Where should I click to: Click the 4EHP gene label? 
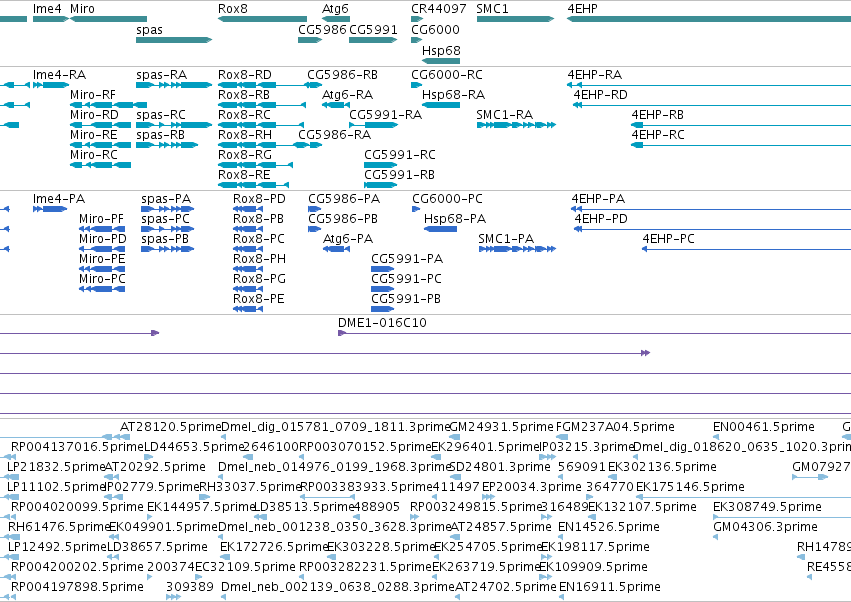point(582,9)
